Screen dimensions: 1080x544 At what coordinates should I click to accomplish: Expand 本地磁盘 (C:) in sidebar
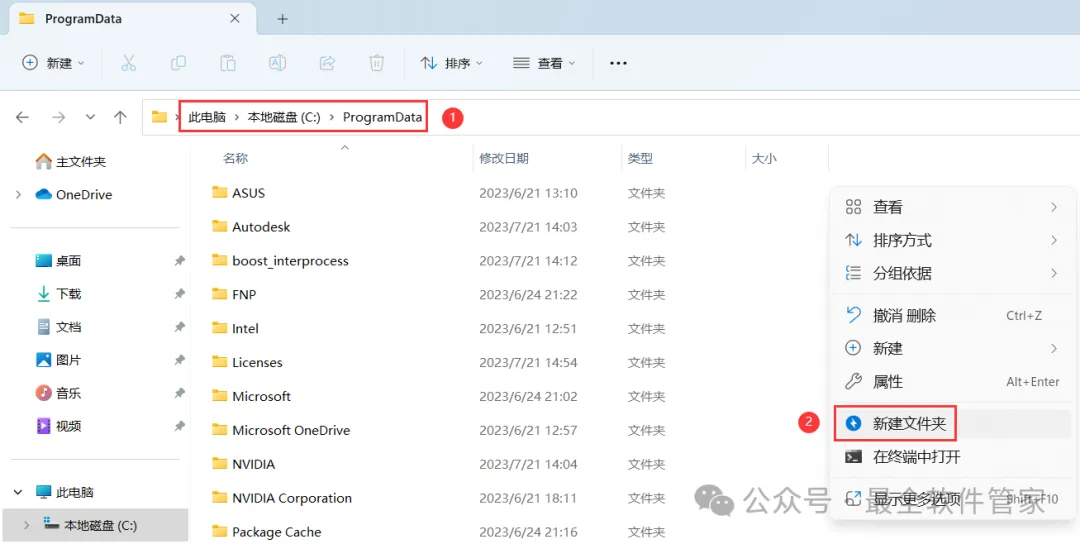click(27, 525)
